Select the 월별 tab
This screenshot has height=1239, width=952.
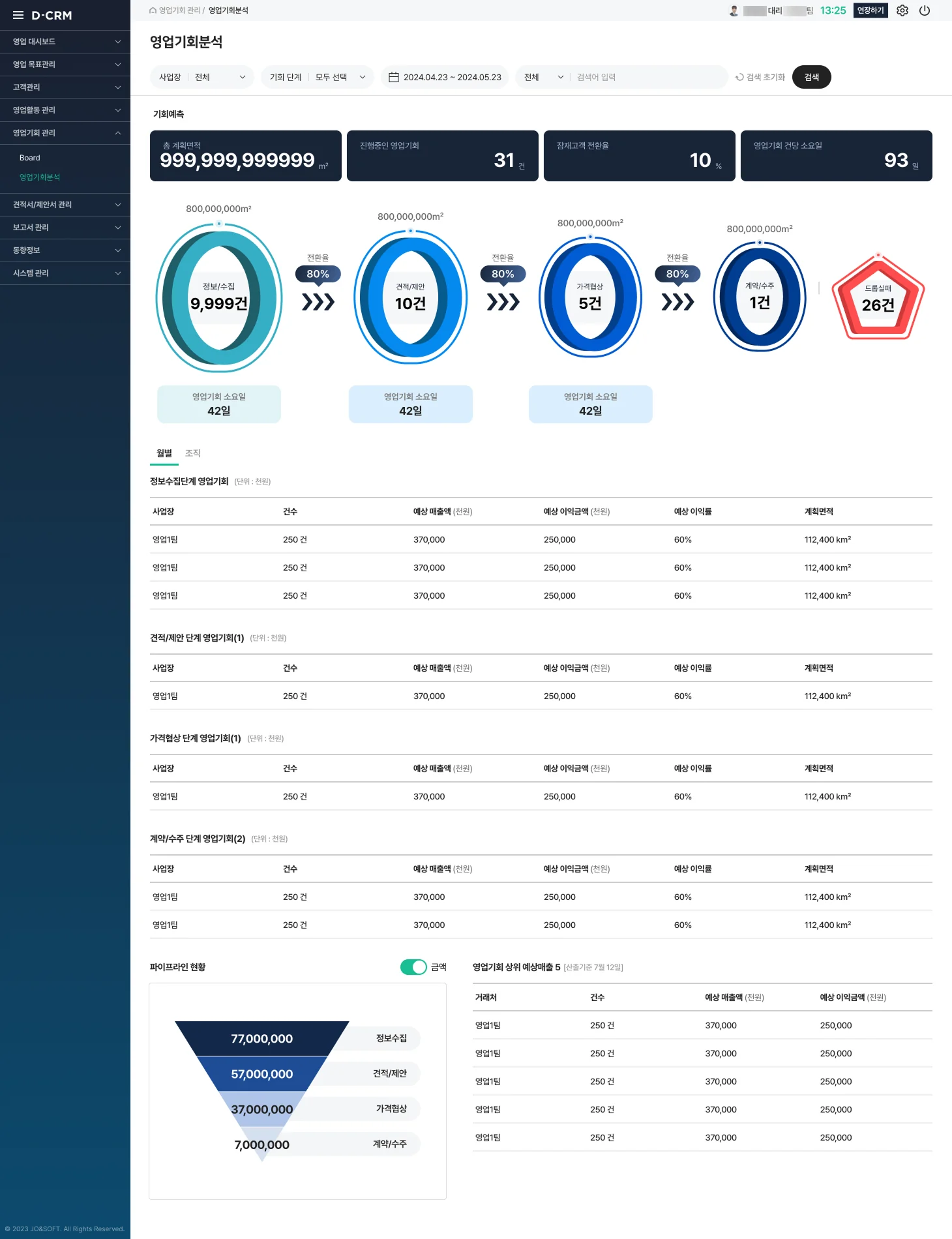164,453
